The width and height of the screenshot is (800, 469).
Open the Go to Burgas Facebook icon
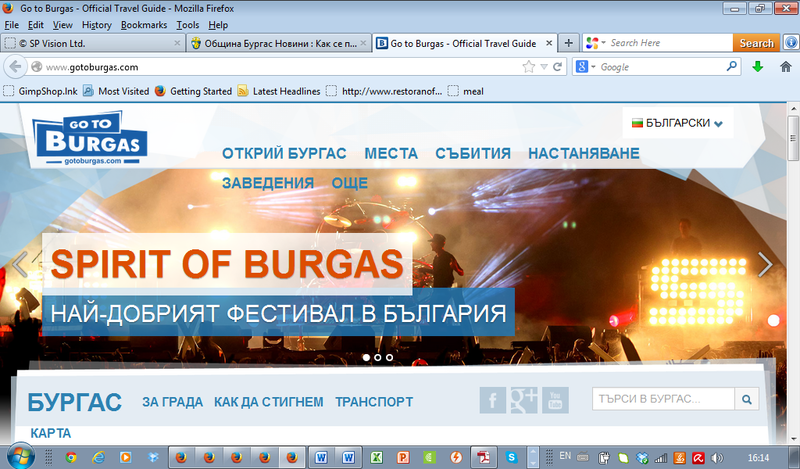tap(492, 400)
